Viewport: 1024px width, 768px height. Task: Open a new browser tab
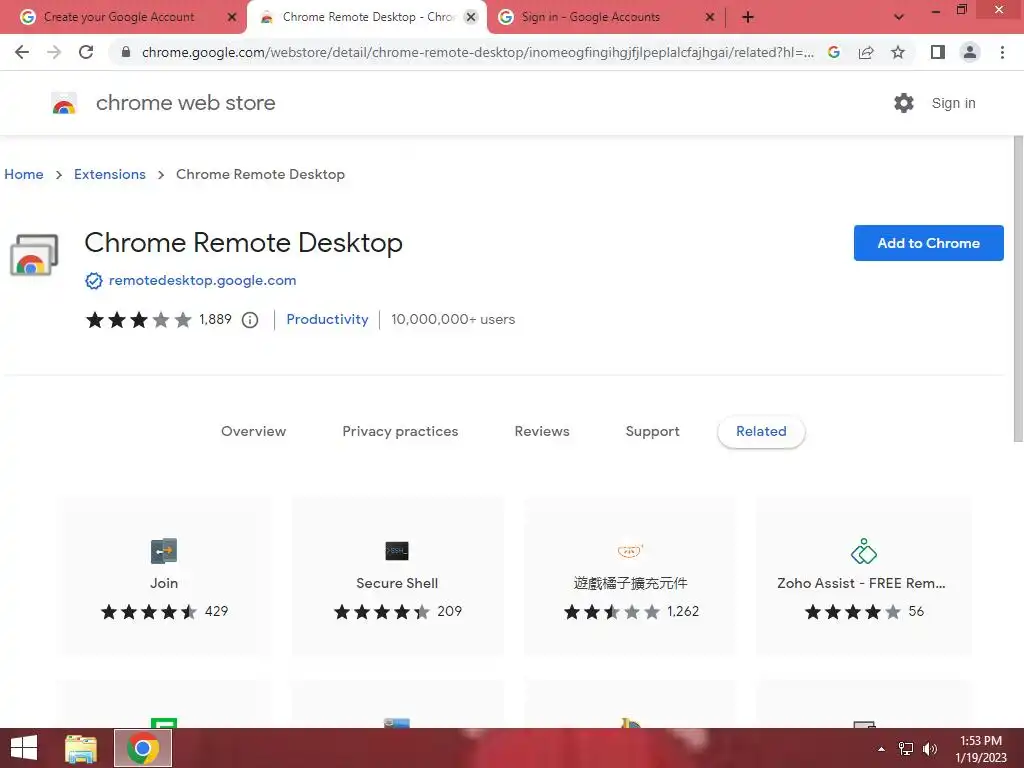coord(748,17)
